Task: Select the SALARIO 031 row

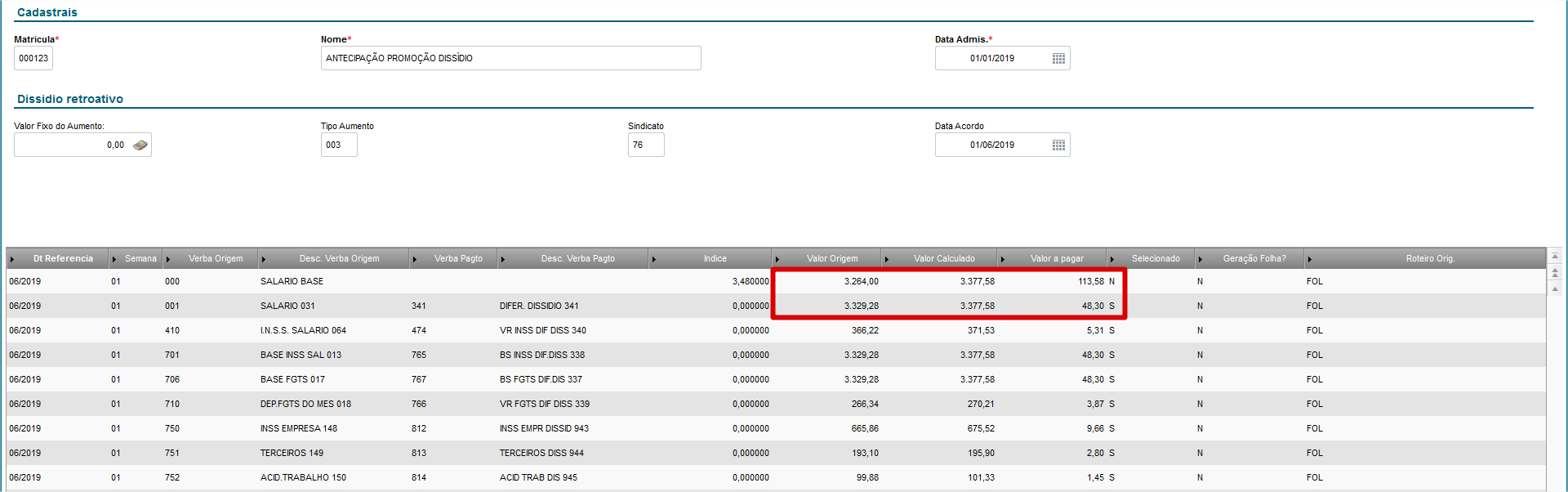Action: tap(776, 306)
